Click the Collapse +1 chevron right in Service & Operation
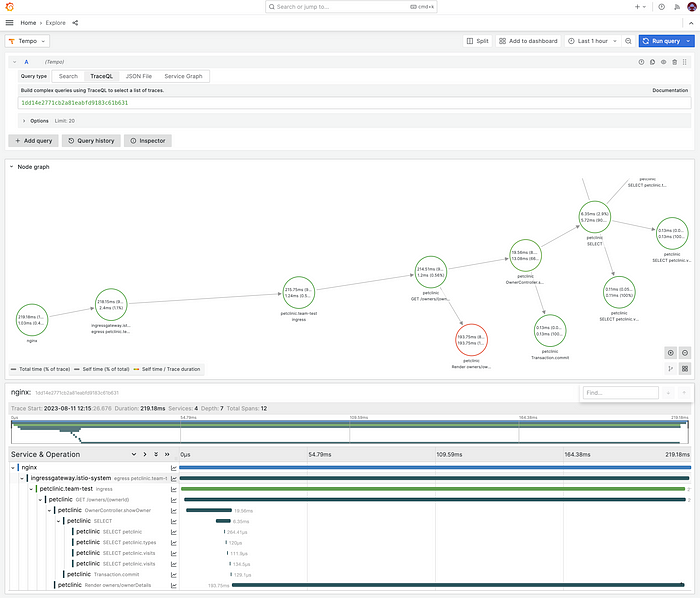Image resolution: width=700 pixels, height=598 pixels. click(145, 454)
